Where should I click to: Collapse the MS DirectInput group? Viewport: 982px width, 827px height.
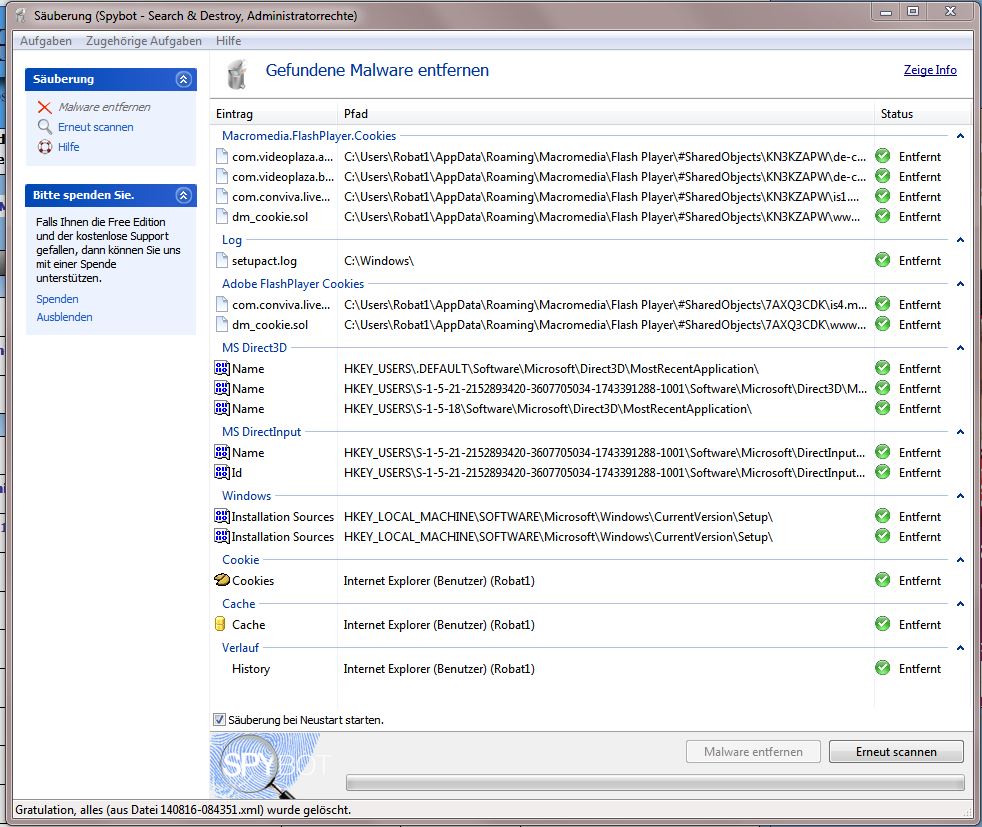pos(960,431)
